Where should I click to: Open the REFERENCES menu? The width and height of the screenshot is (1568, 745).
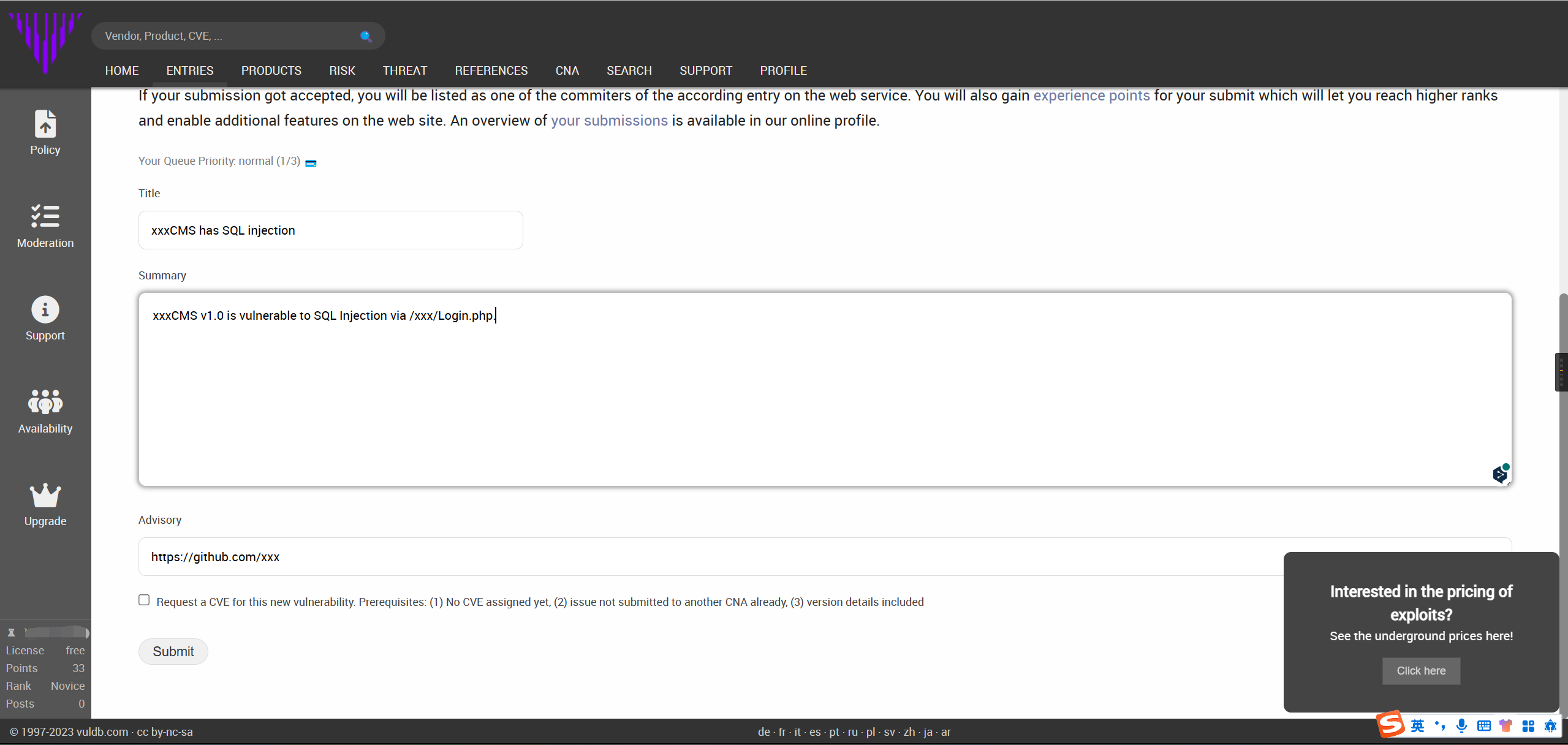coord(491,70)
